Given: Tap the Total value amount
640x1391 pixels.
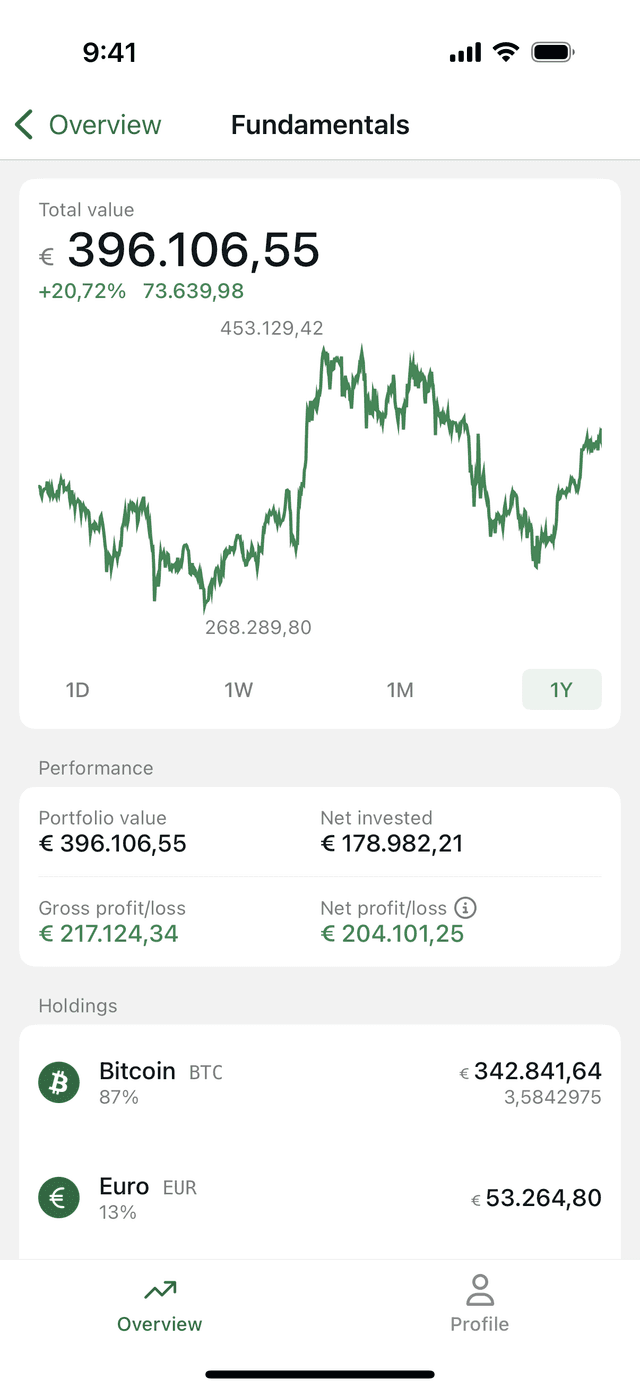Looking at the screenshot, I should click(193, 250).
